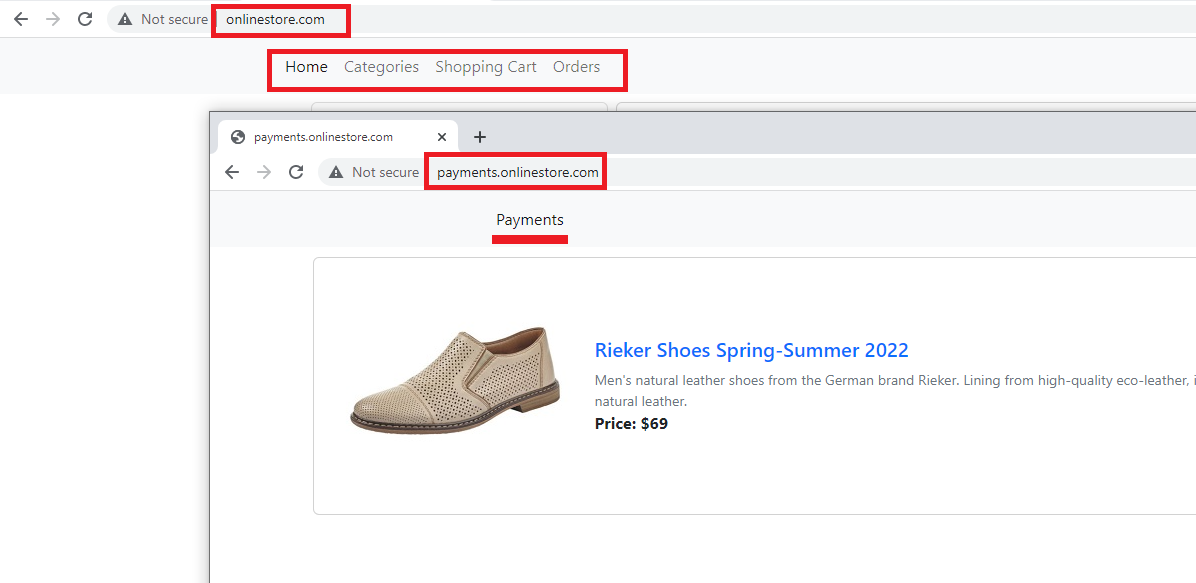Close the payments.onlinestore.com tab
Screen dimensions: 1196x583
click(442, 137)
